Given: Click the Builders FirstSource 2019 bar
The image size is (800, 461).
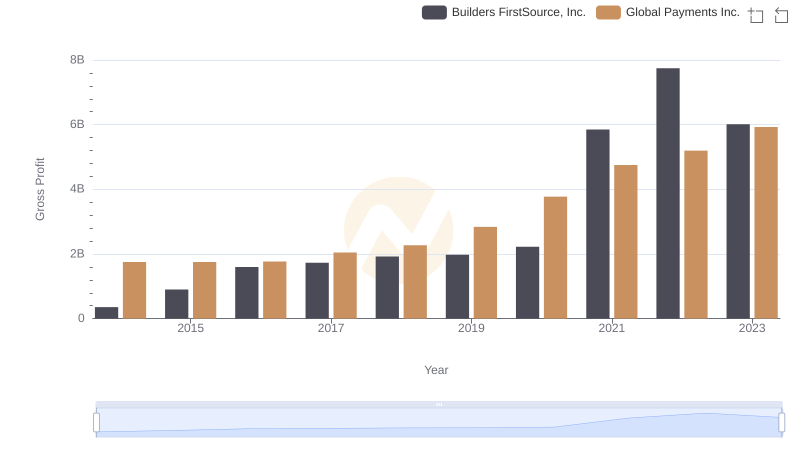Looking at the screenshot, I should 457,287.
